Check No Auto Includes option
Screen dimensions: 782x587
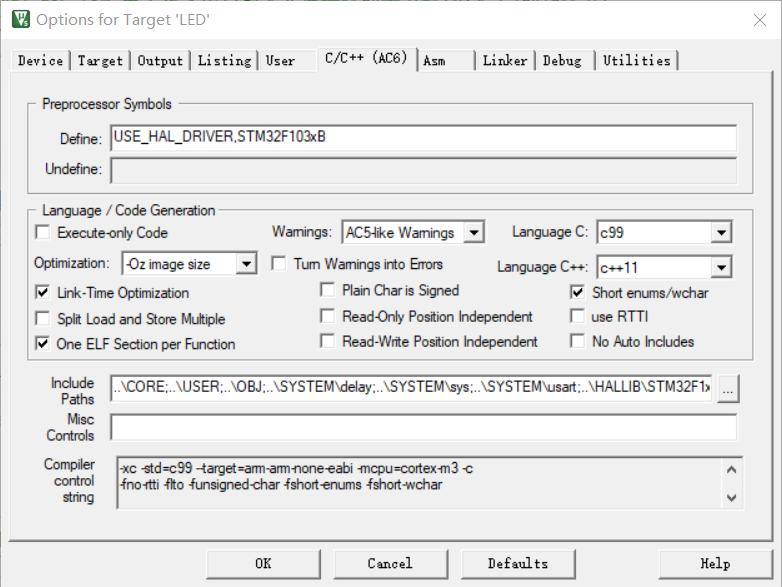(578, 341)
